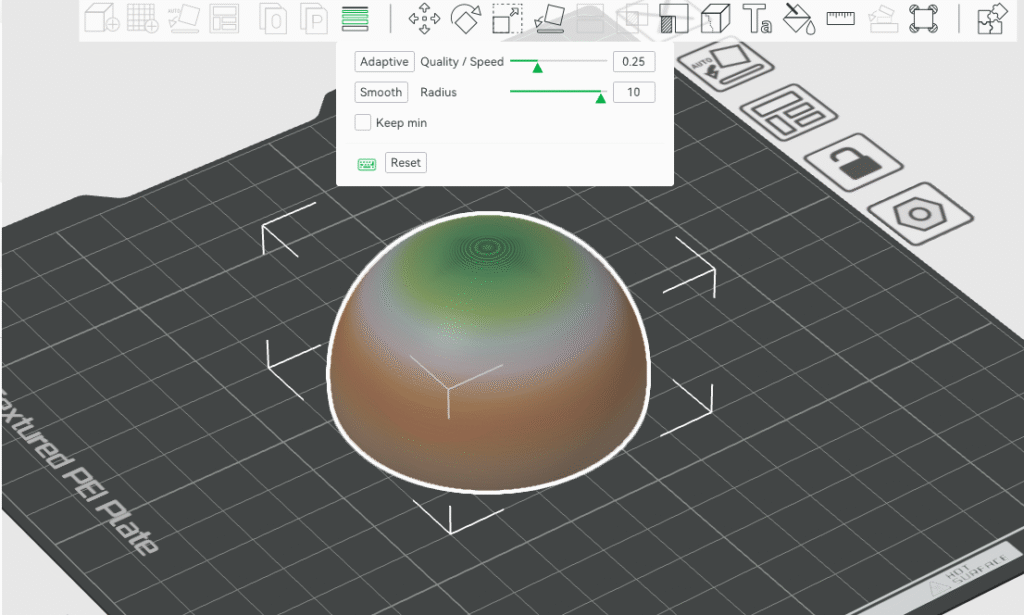Activate the Move tool

tap(424, 18)
